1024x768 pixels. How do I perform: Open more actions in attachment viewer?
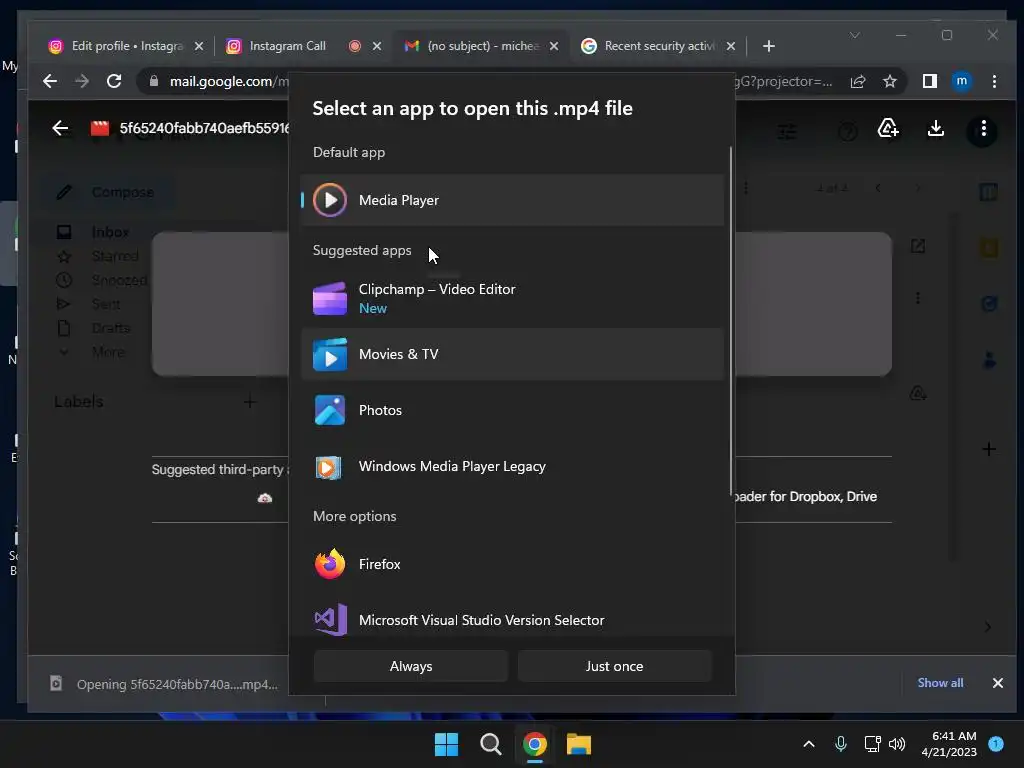click(984, 129)
